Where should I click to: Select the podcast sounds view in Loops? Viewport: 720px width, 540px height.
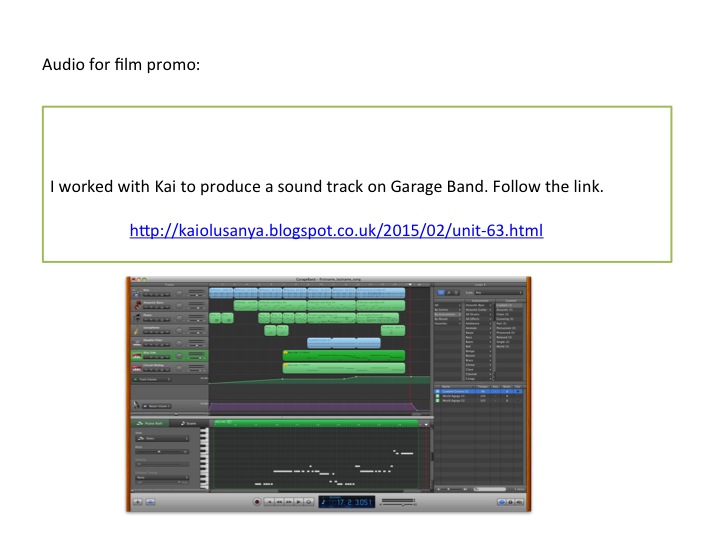click(456, 292)
